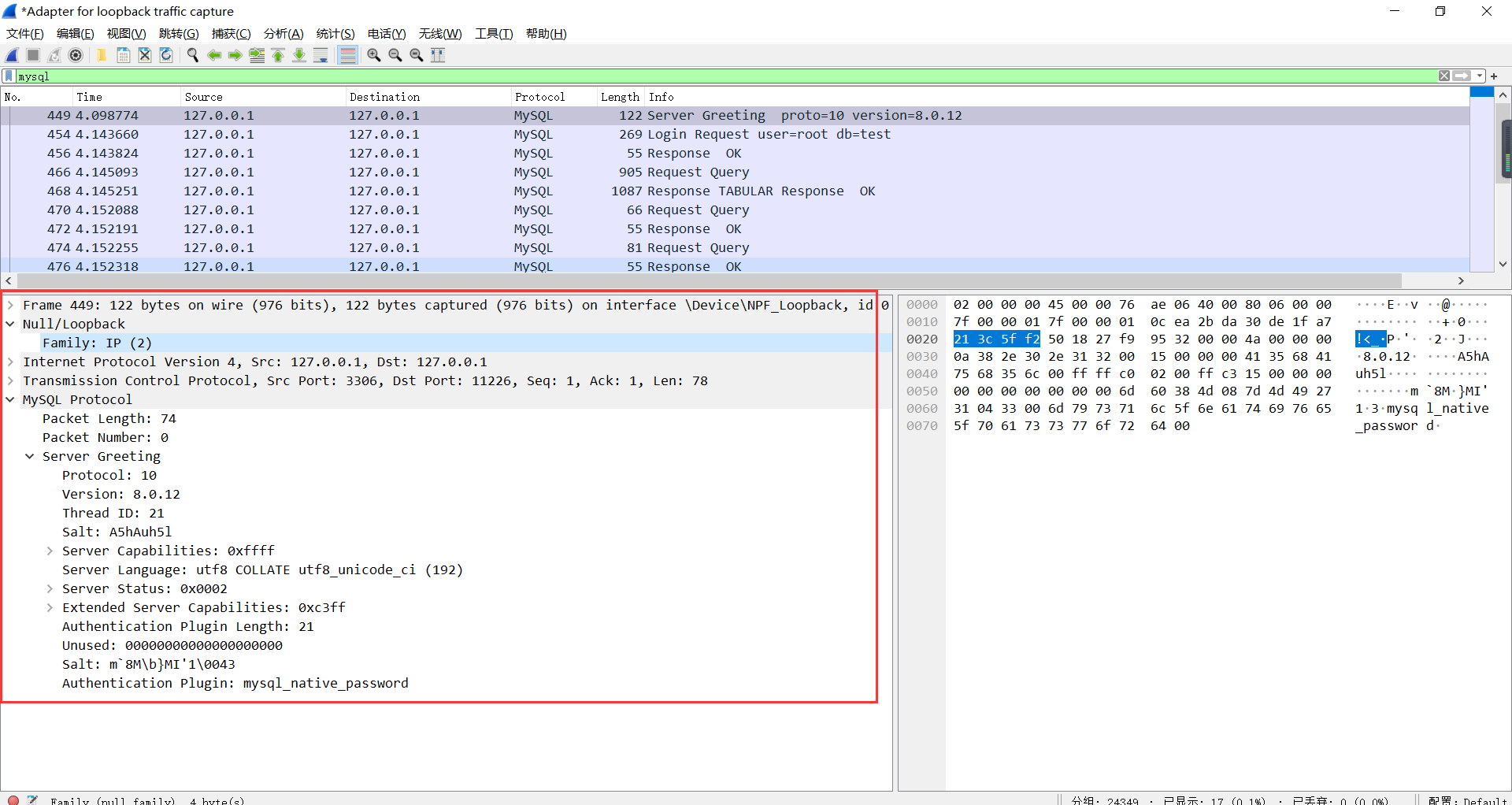
Task: Apply the display filter arrow
Action: [1462, 76]
